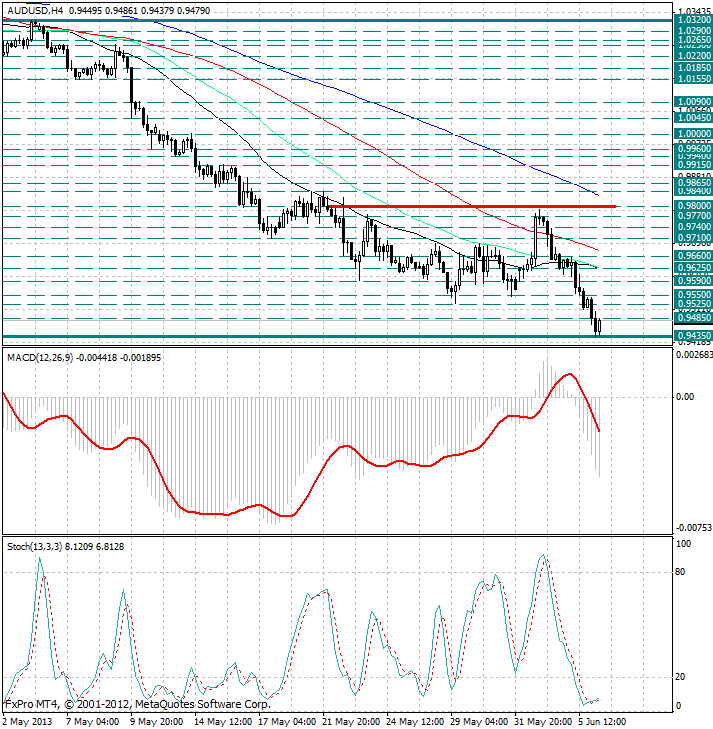Select the 0.94350 support level label

693,336
